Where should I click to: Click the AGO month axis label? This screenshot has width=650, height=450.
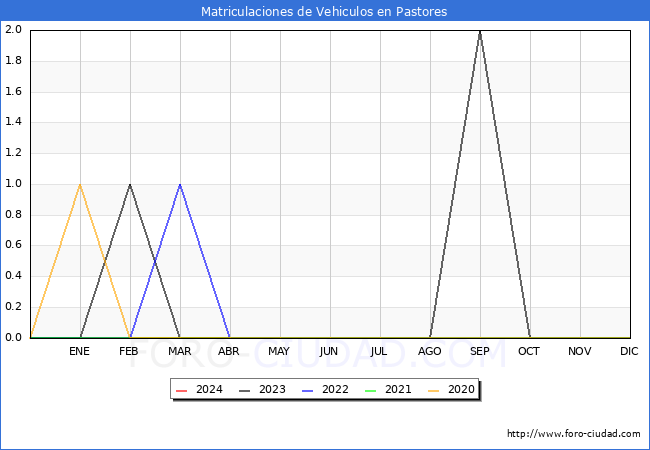(x=429, y=351)
